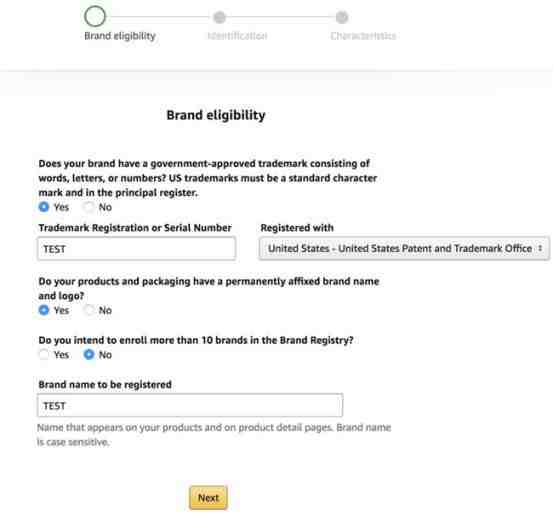Go to the Characteristics step label
Viewport: 554px width, 522px height.
click(363, 36)
